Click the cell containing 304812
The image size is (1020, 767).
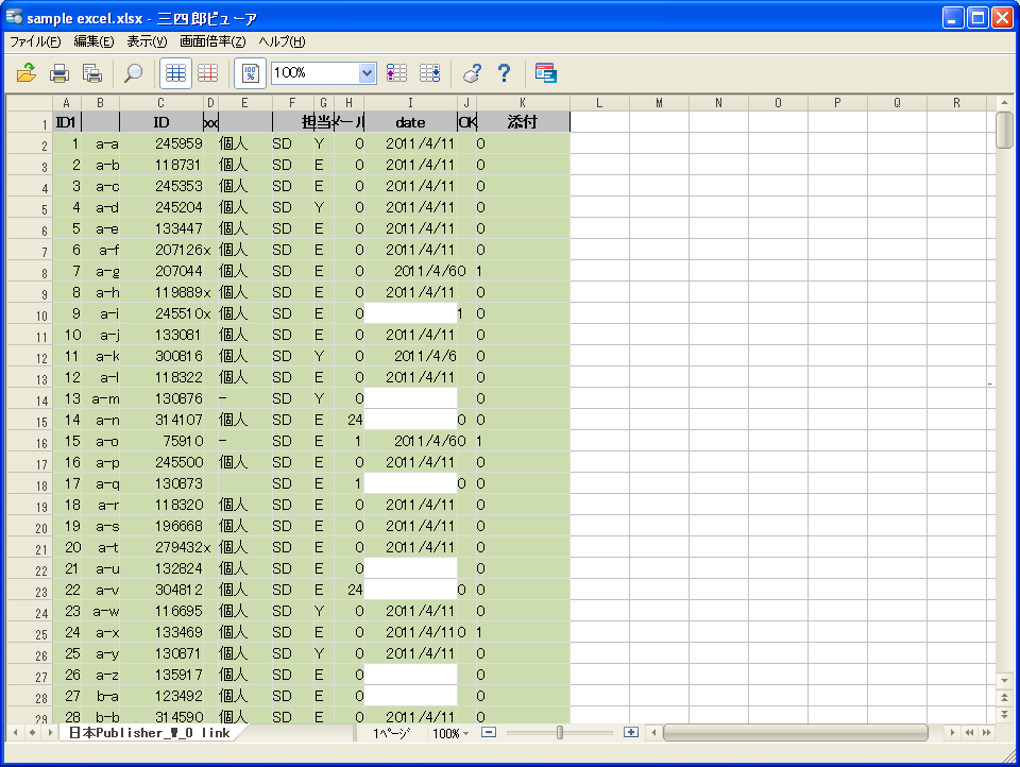pos(161,590)
